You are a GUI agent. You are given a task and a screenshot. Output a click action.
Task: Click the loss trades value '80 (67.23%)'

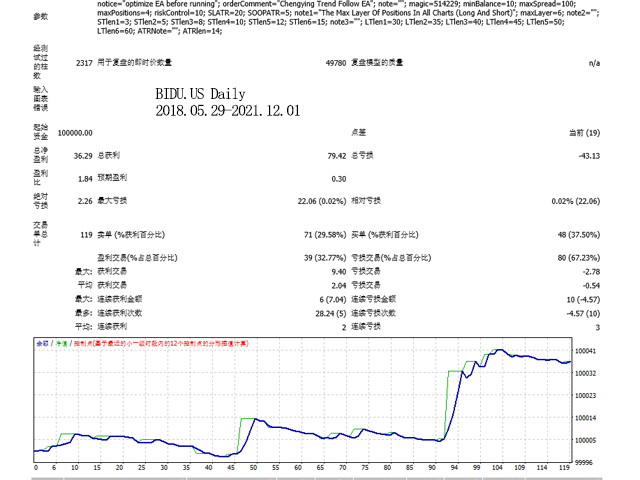[579, 258]
